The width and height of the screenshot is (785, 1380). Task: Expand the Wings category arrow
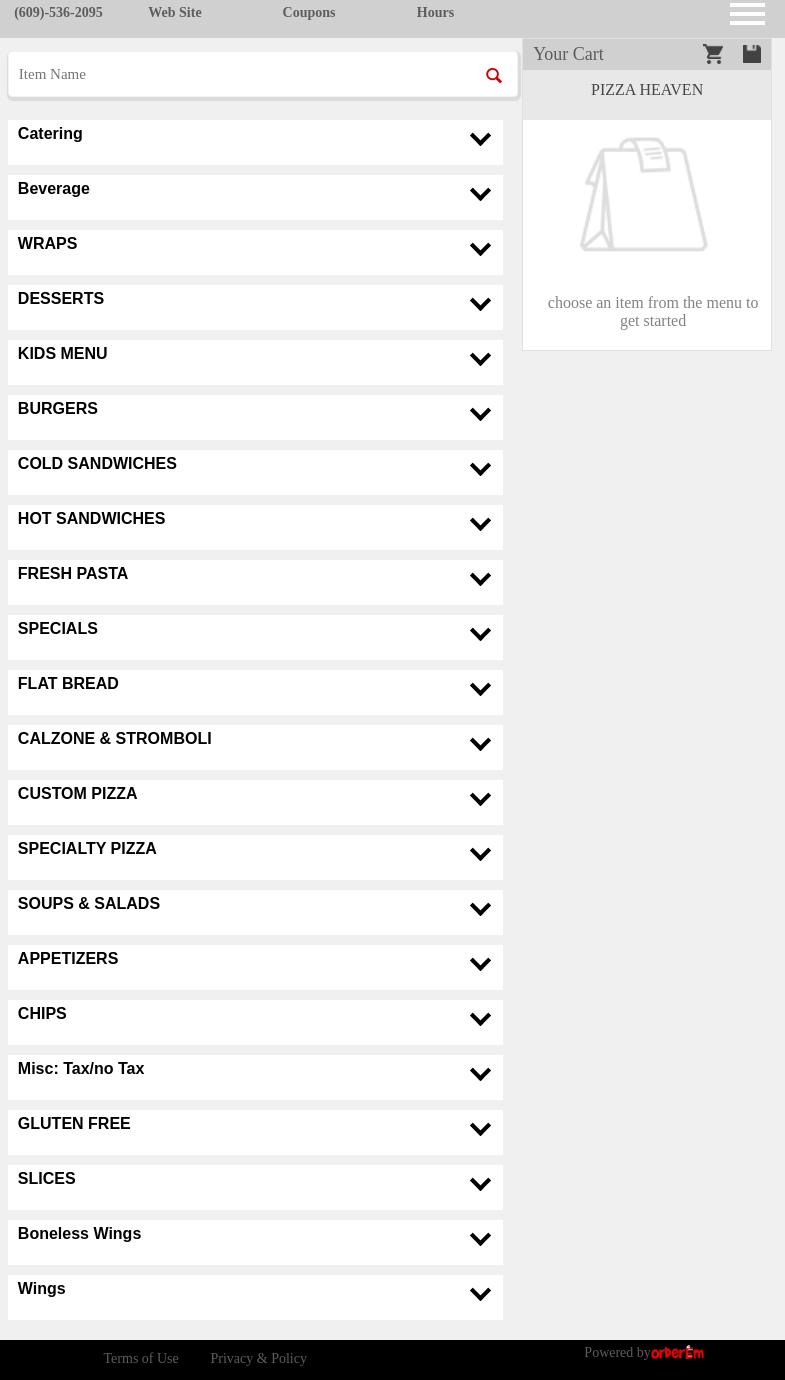(x=480, y=1295)
